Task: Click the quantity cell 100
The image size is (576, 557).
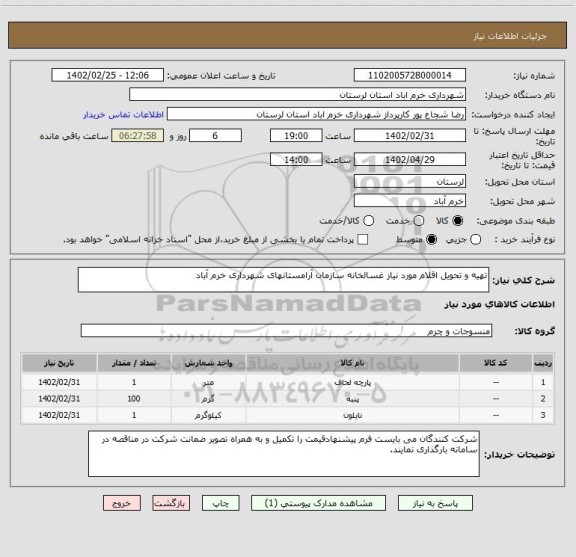Action: [x=134, y=399]
